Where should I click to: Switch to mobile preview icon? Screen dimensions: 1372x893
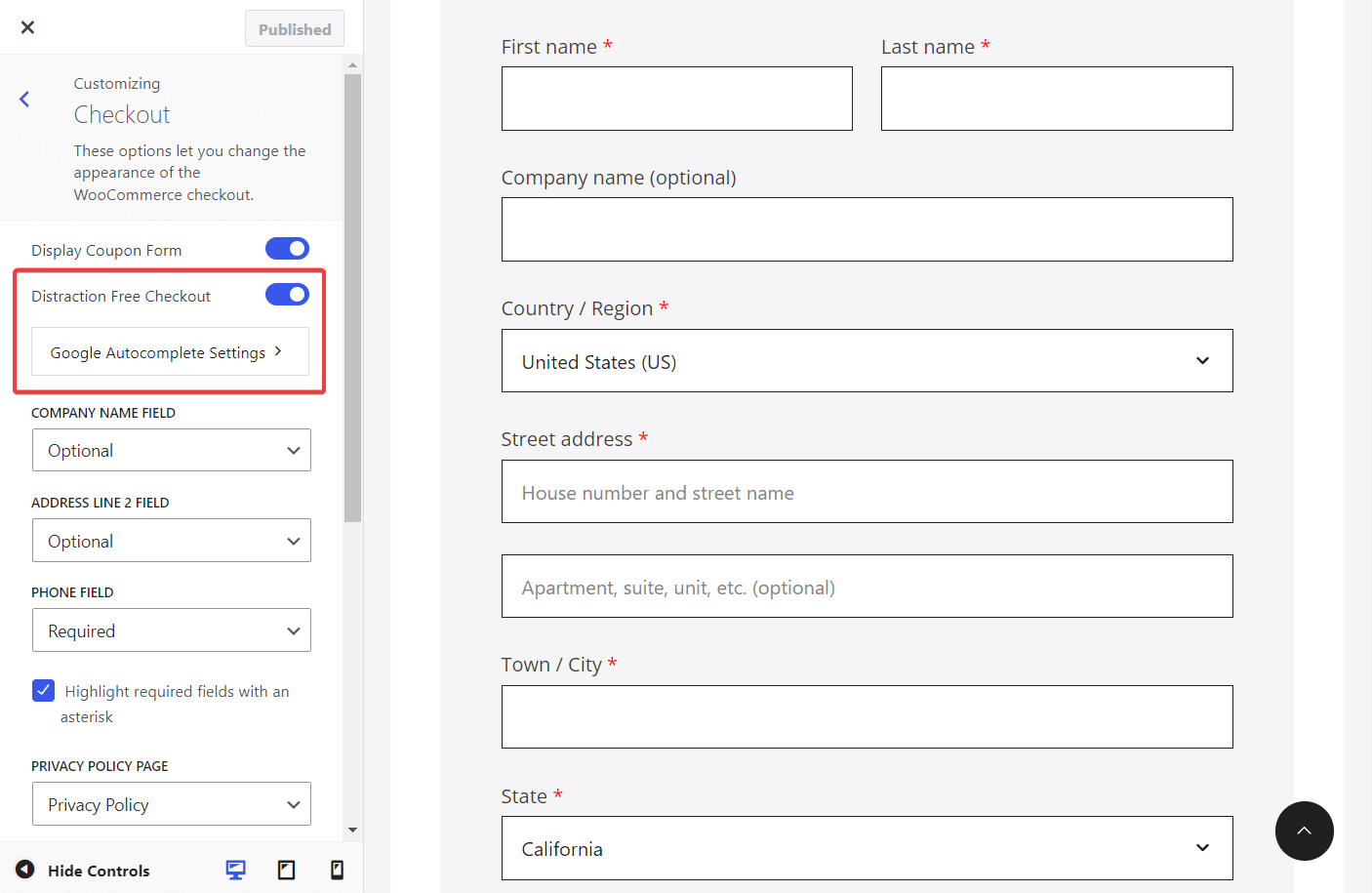click(x=337, y=870)
